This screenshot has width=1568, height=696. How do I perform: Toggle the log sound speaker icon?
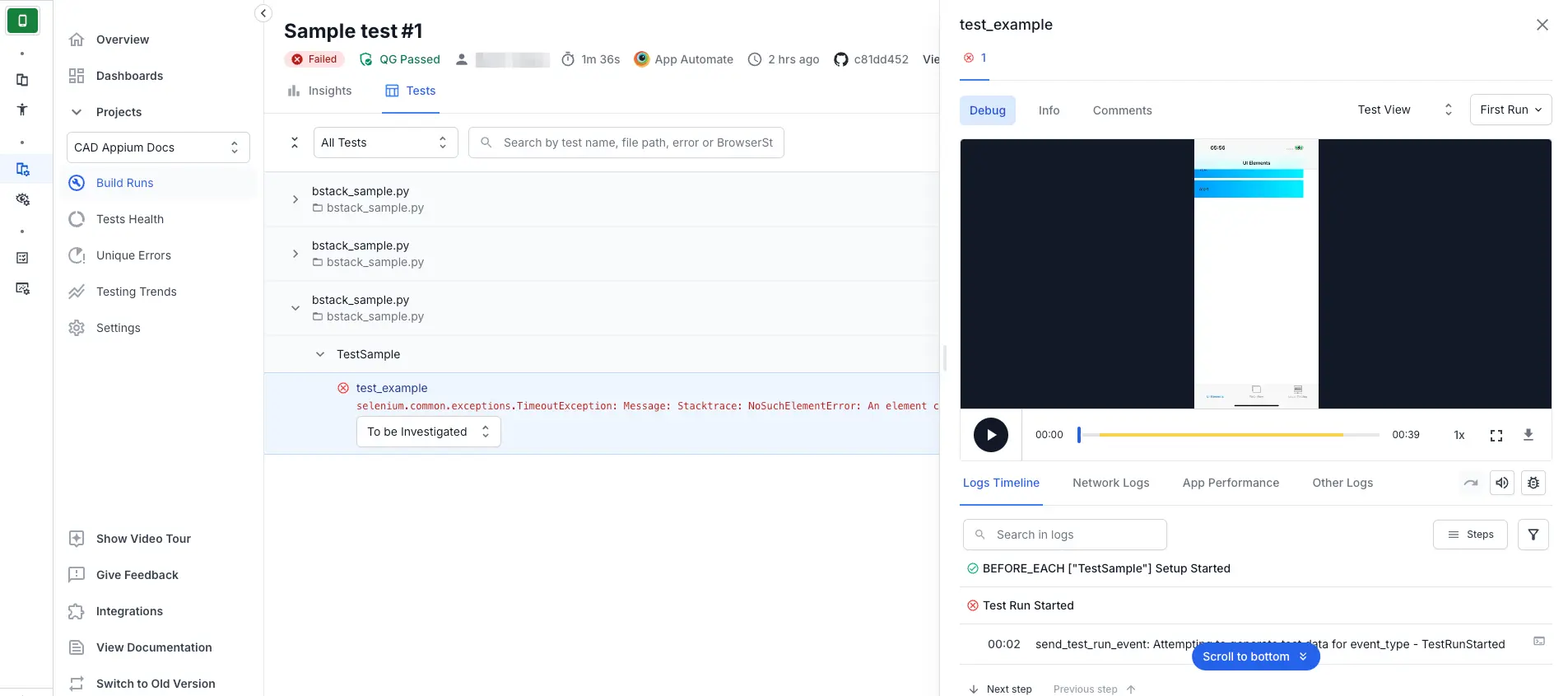[1501, 483]
